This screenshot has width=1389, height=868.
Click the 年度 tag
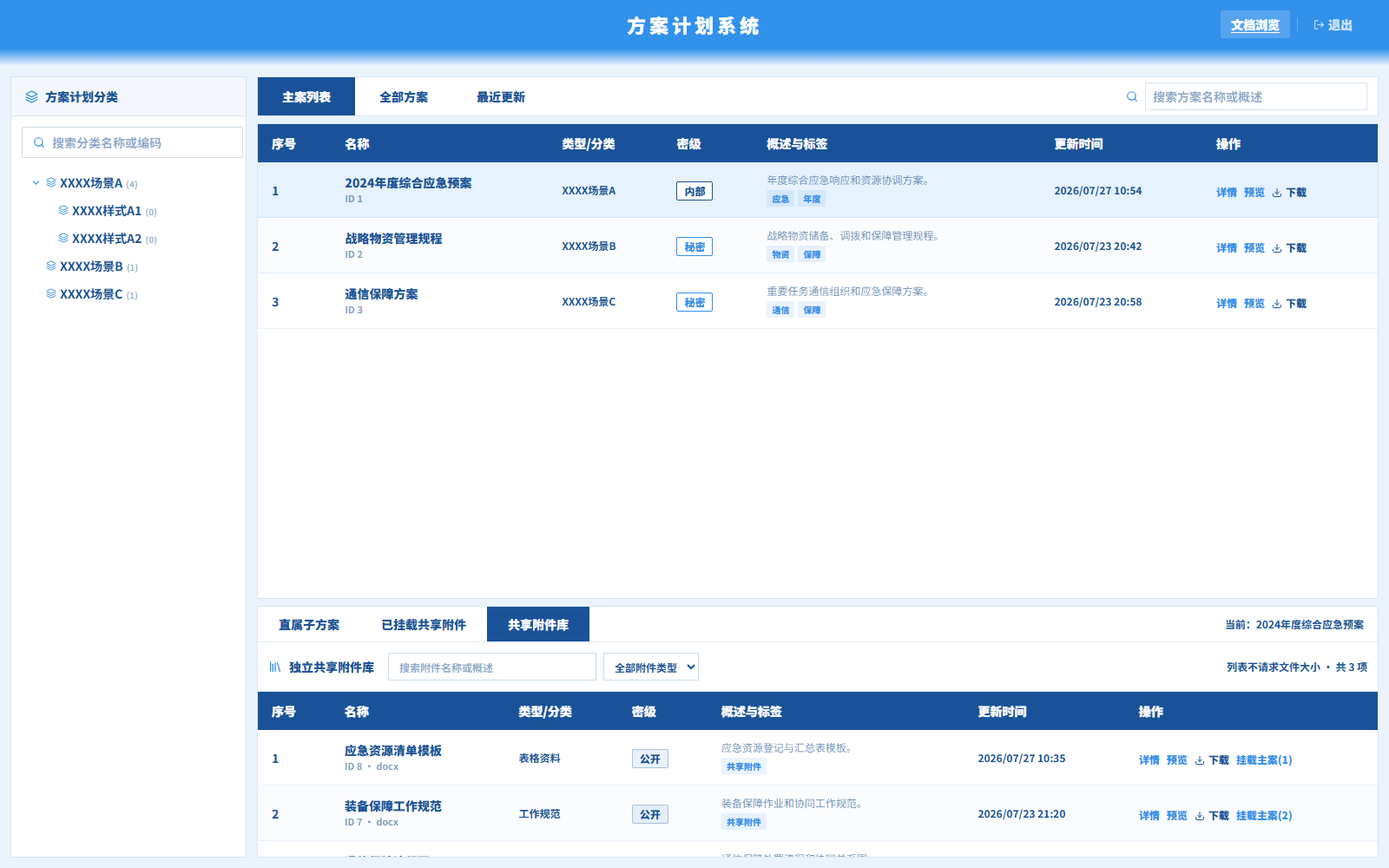point(812,199)
